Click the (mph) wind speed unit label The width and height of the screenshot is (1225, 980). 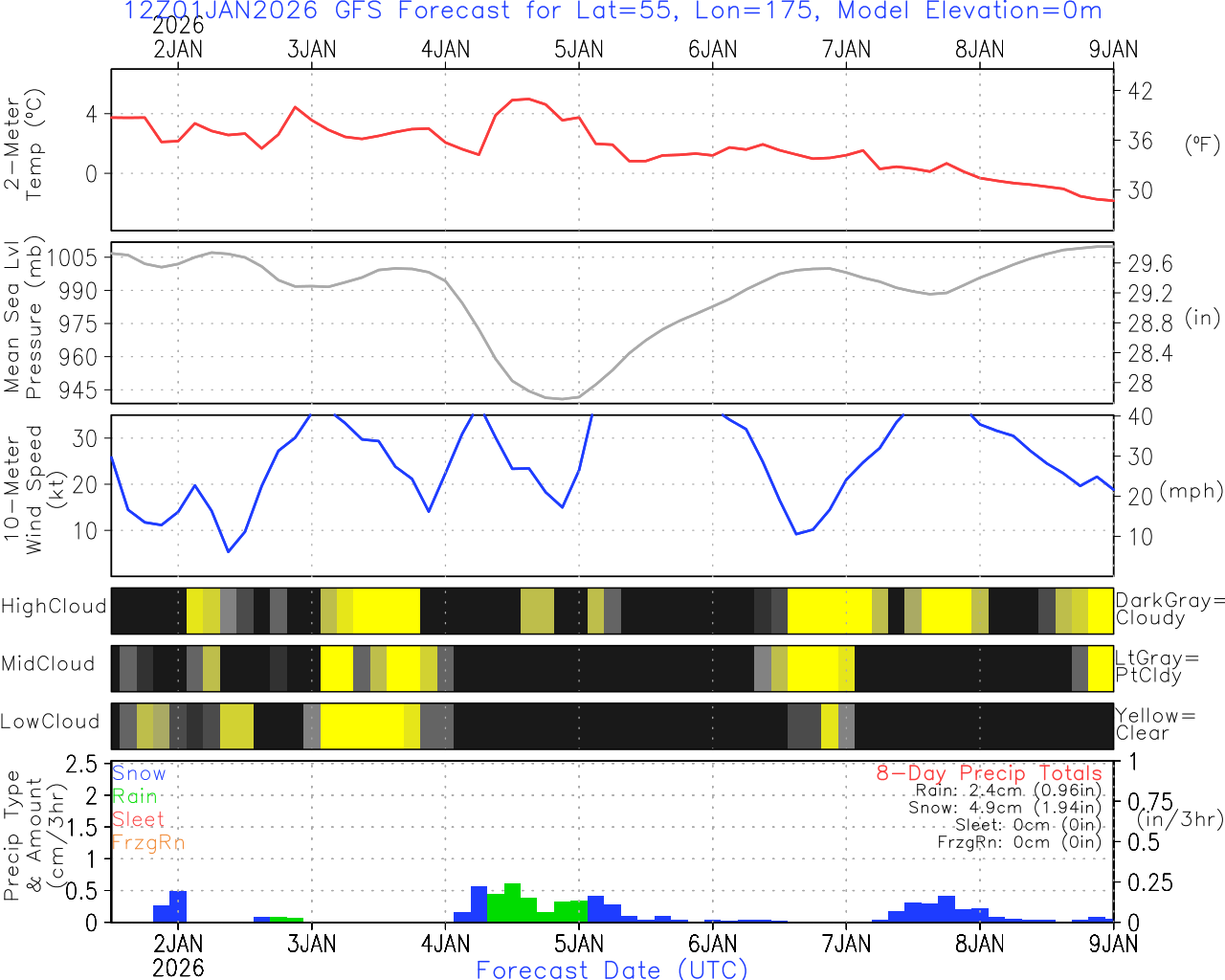1191,491
